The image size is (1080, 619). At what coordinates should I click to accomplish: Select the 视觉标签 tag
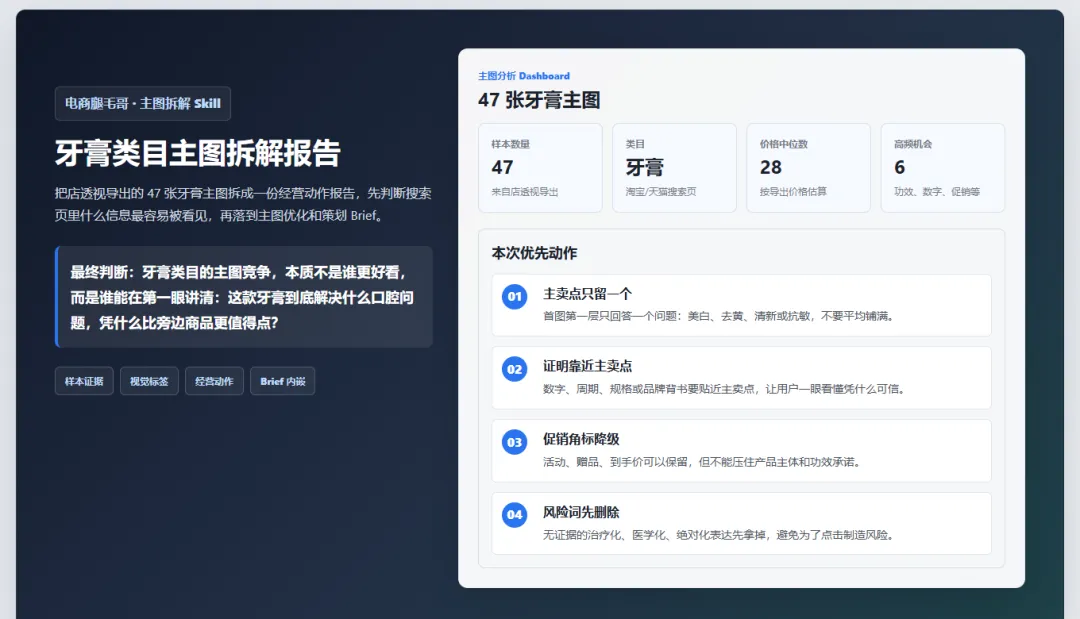[149, 381]
